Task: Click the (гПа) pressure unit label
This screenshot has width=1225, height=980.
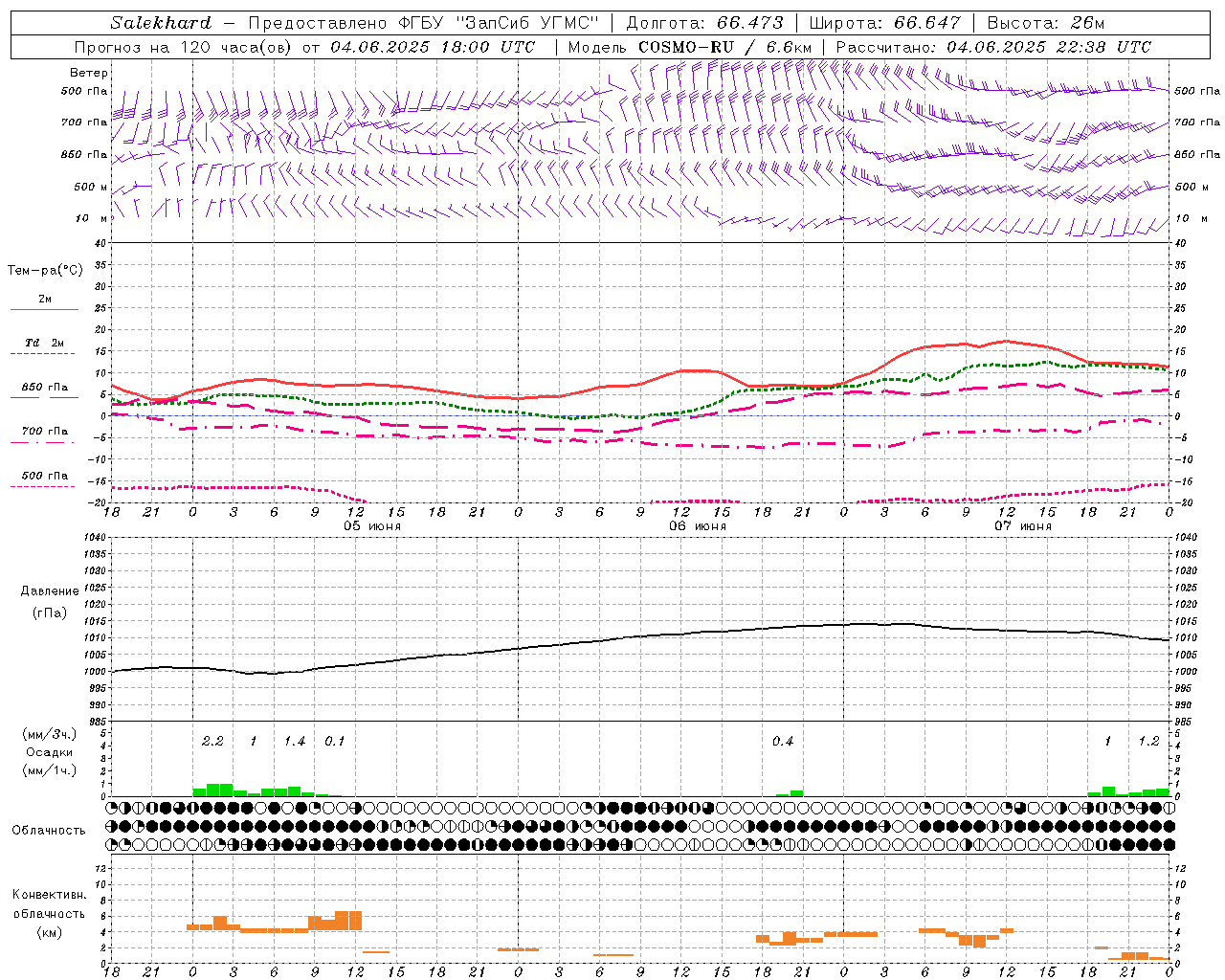Action: [x=50, y=613]
